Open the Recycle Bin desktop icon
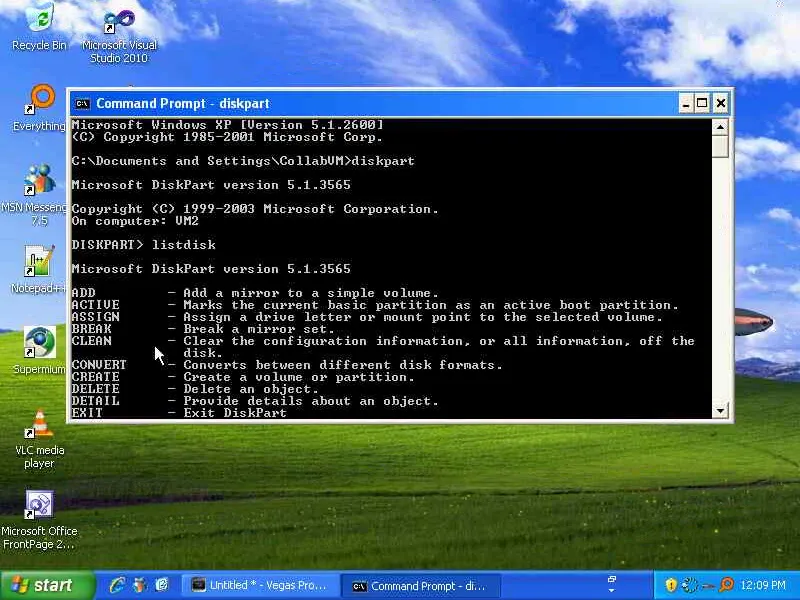Image resolution: width=800 pixels, height=600 pixels. pos(40,26)
